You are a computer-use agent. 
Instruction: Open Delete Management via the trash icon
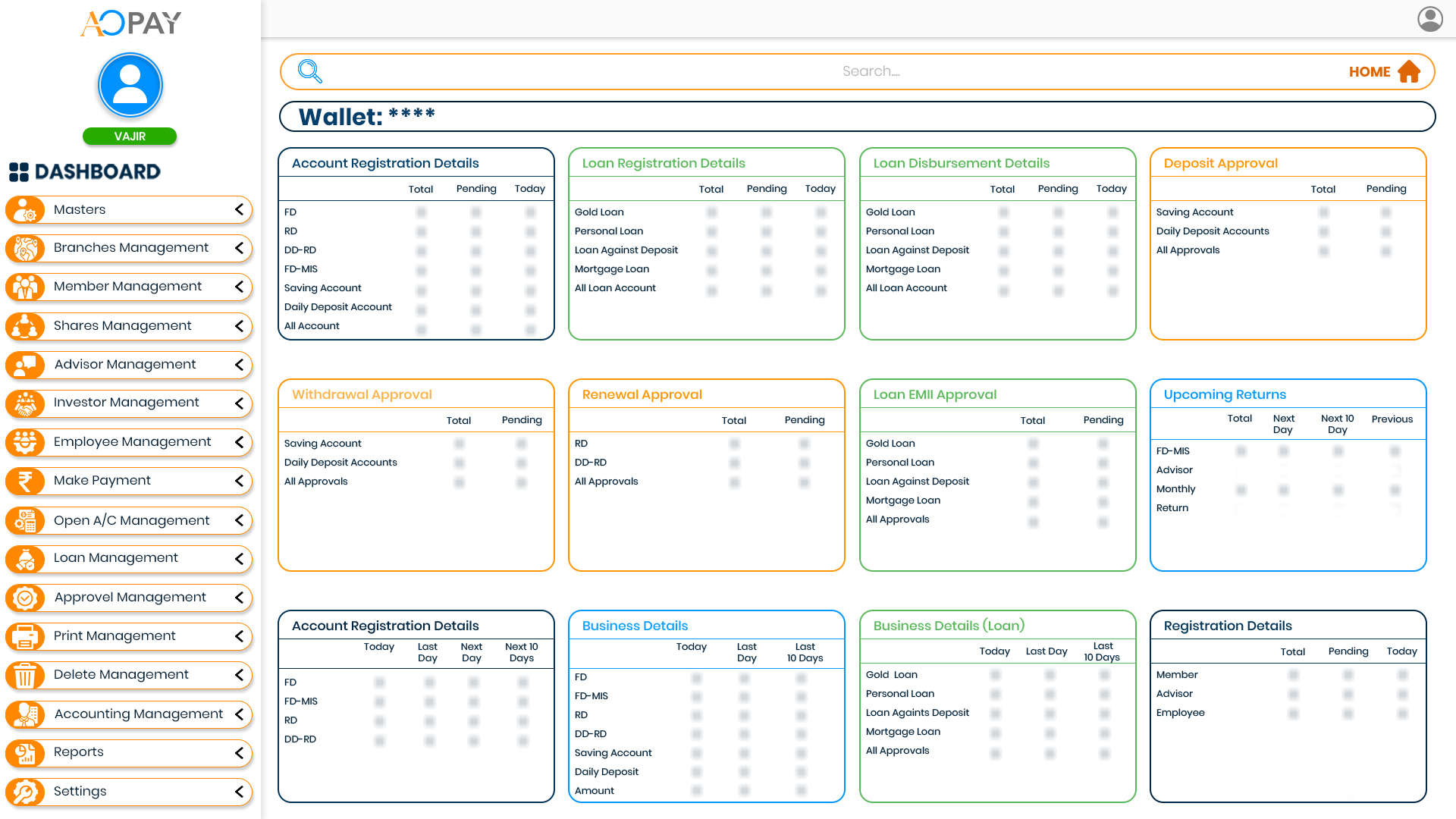tap(26, 675)
